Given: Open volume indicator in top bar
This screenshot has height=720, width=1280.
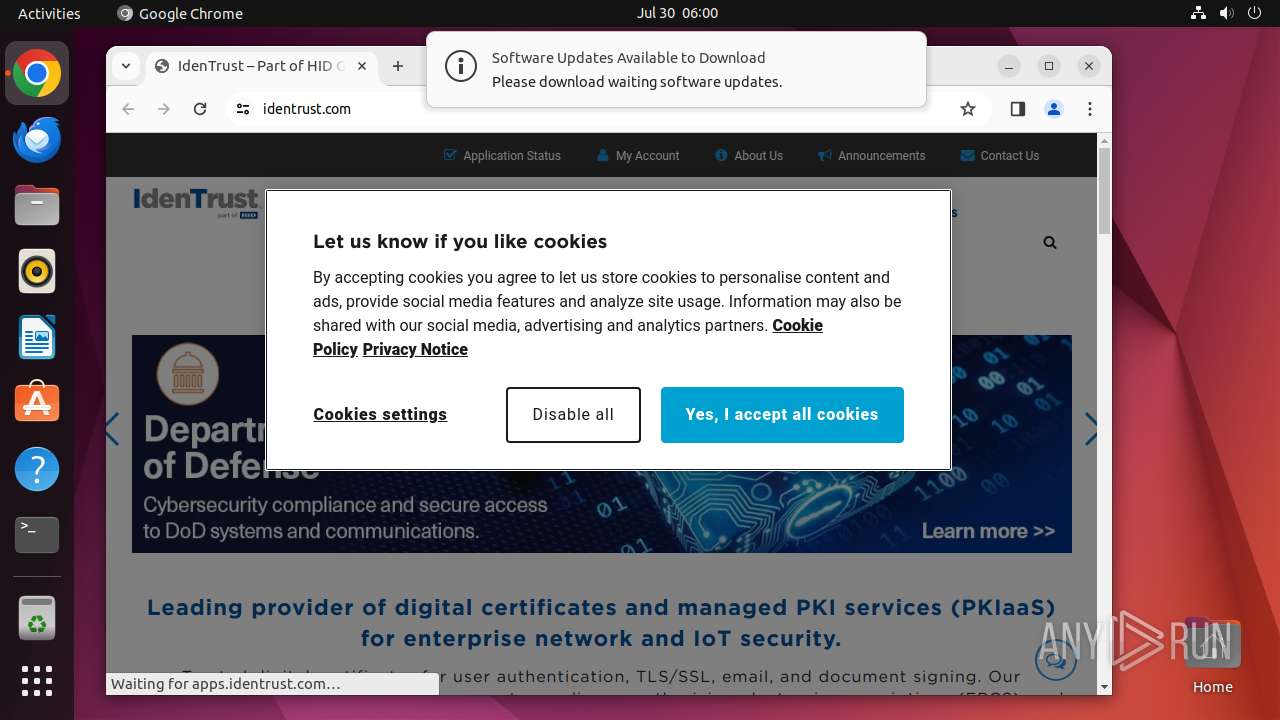Looking at the screenshot, I should (x=1227, y=13).
